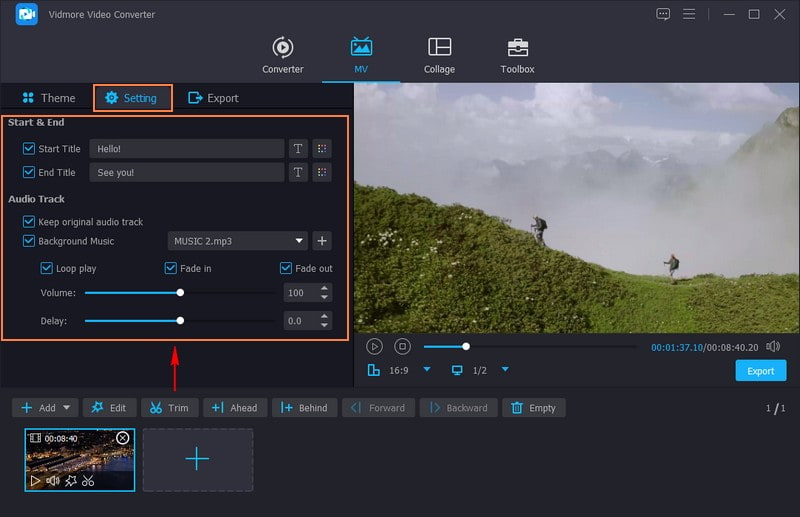Open text font settings for Start Title
800x517 pixels.
tap(298, 148)
